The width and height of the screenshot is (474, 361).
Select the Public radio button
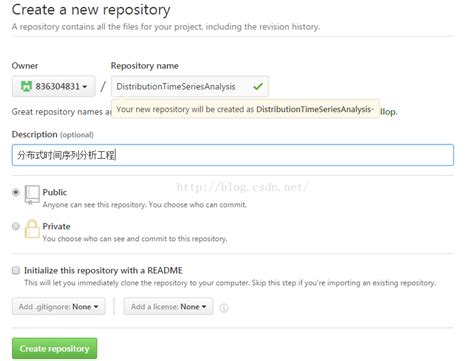coord(16,192)
